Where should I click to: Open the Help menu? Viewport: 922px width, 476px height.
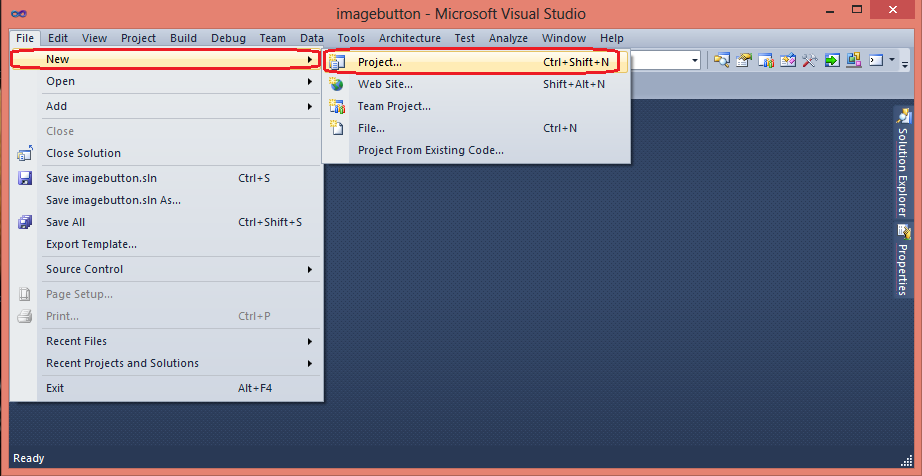point(612,38)
